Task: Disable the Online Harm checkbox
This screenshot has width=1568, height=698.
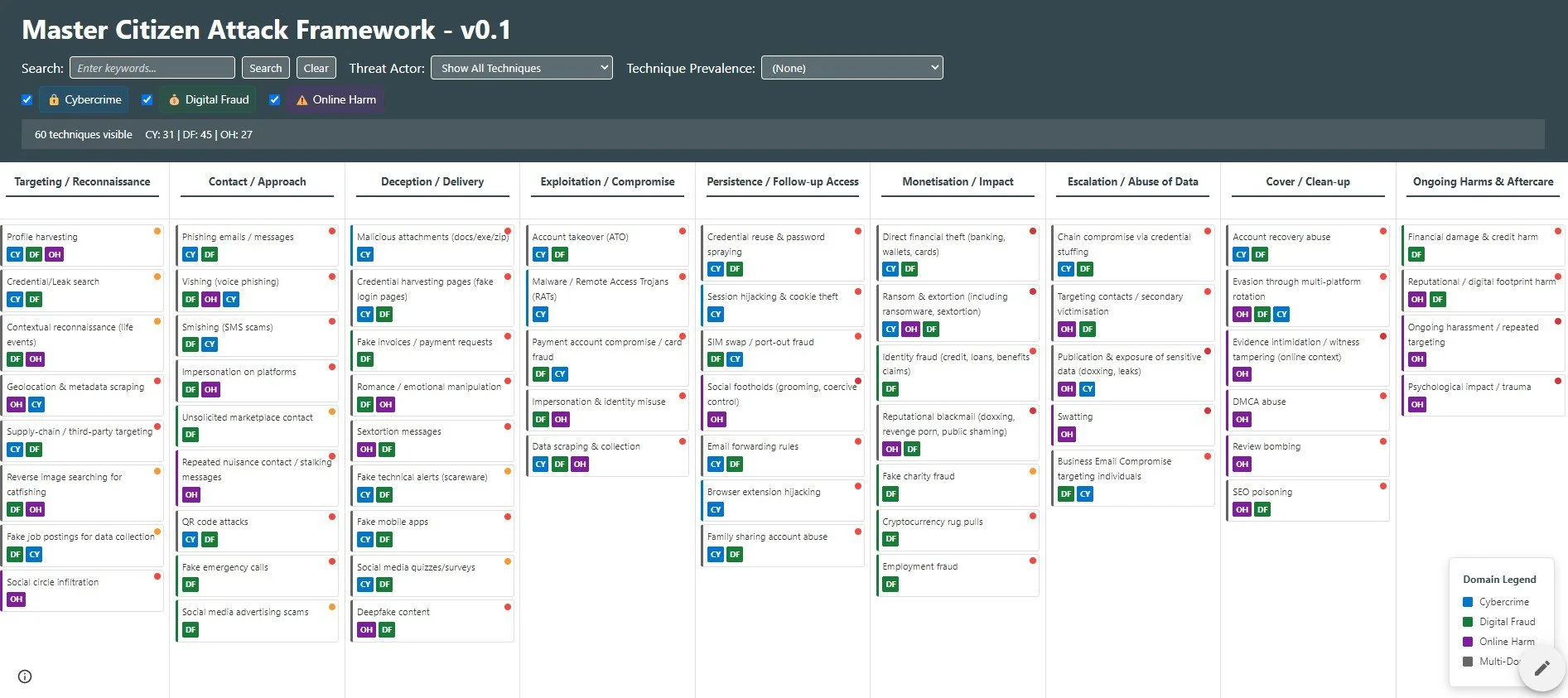Action: (x=274, y=99)
